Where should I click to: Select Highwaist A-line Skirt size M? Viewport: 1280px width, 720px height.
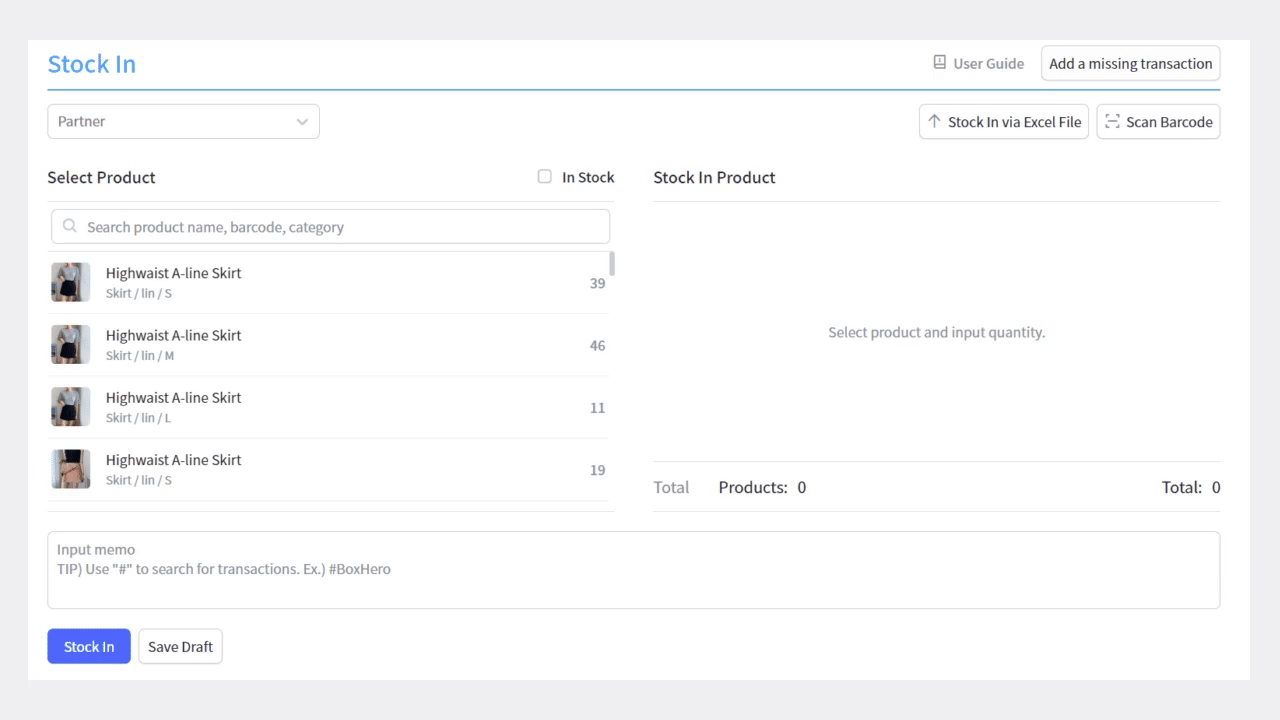[174, 344]
